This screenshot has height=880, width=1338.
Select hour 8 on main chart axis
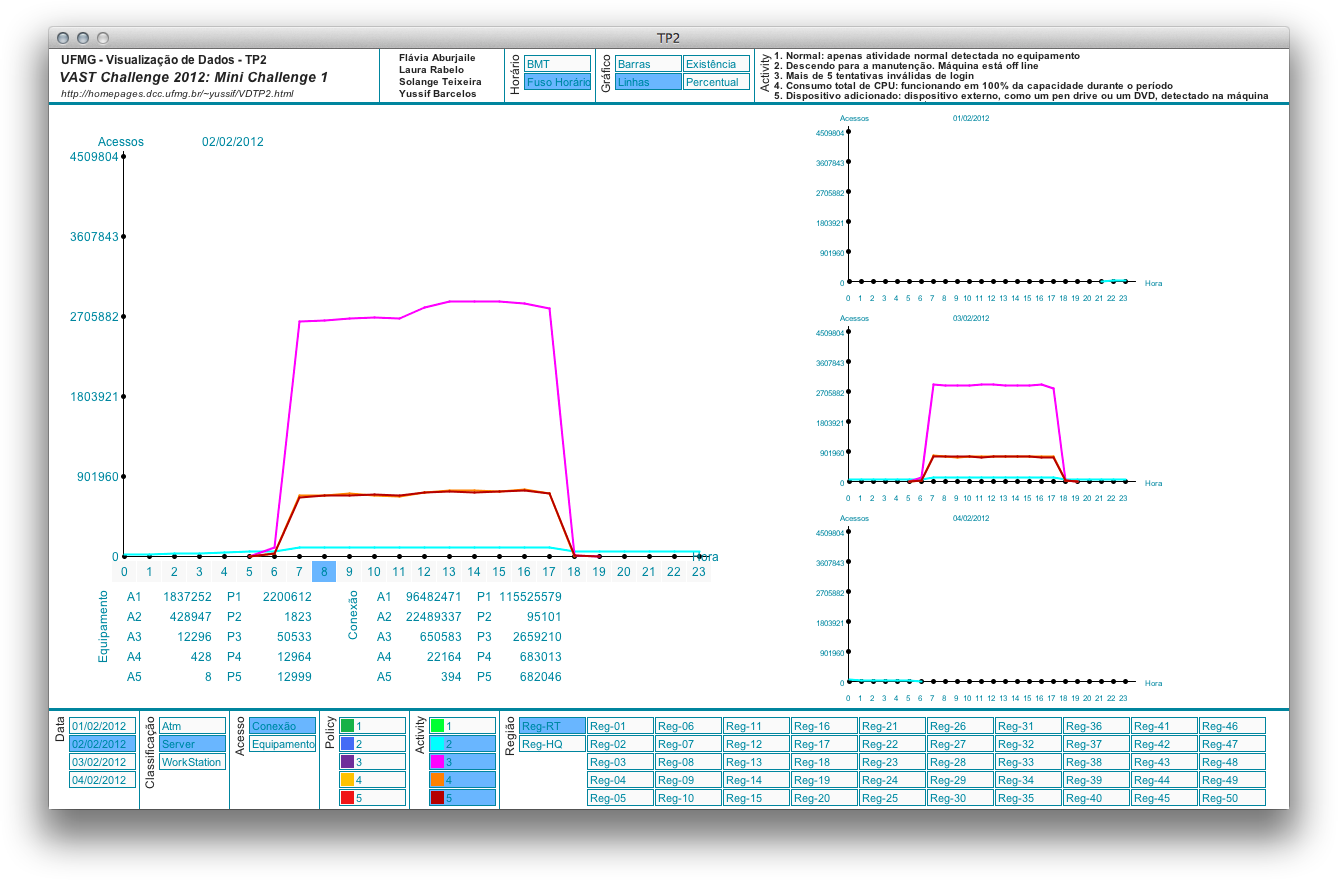pos(324,572)
